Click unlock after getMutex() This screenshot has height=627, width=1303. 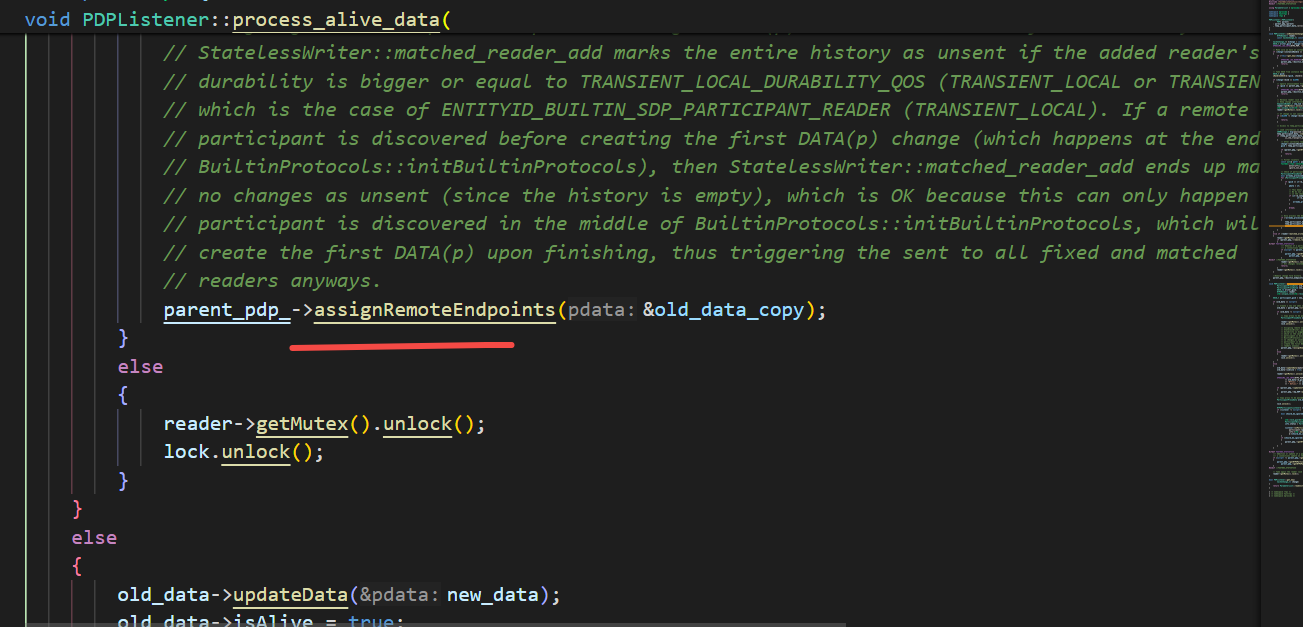[418, 424]
